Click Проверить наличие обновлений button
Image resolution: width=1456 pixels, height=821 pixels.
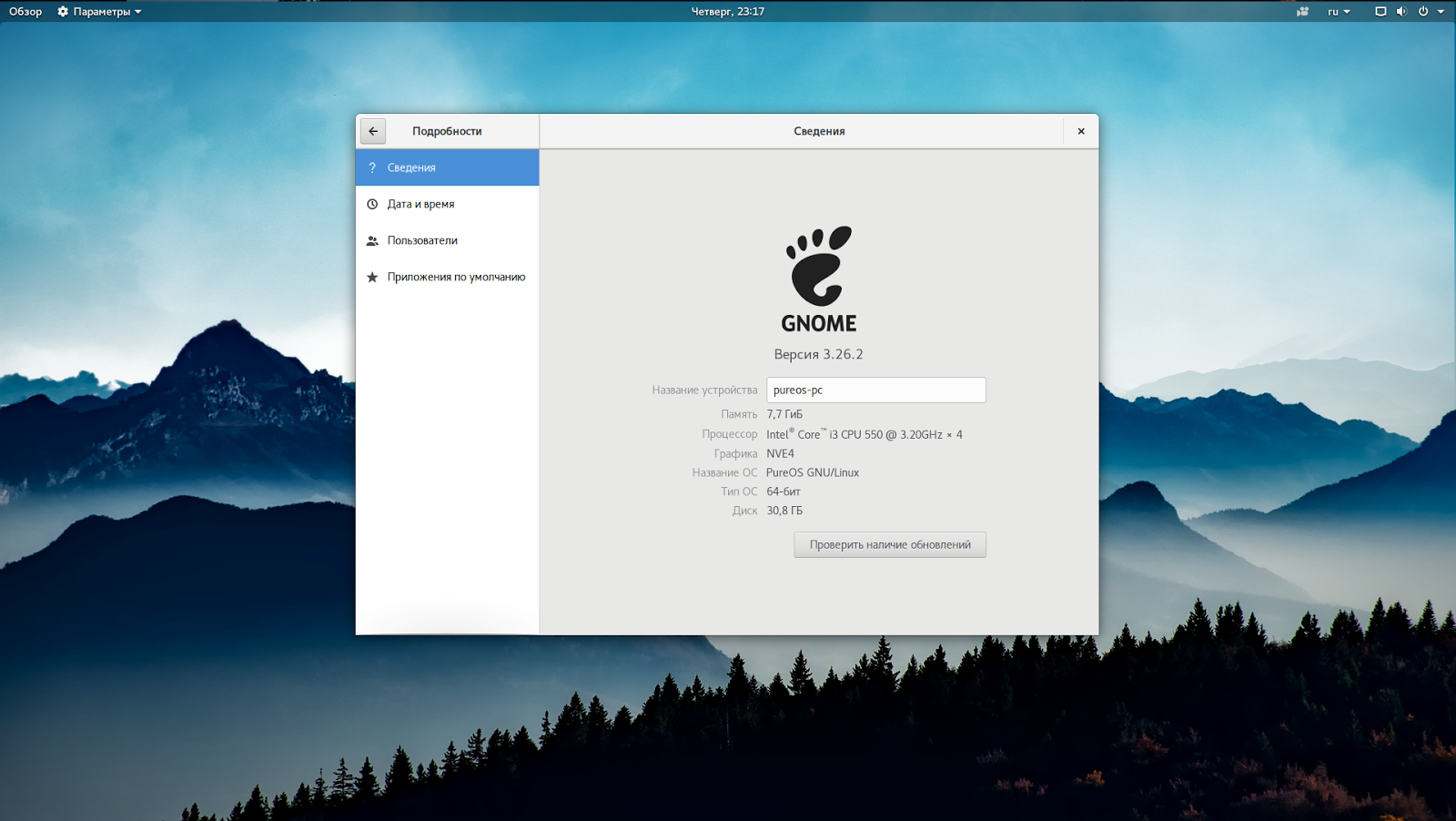890,544
